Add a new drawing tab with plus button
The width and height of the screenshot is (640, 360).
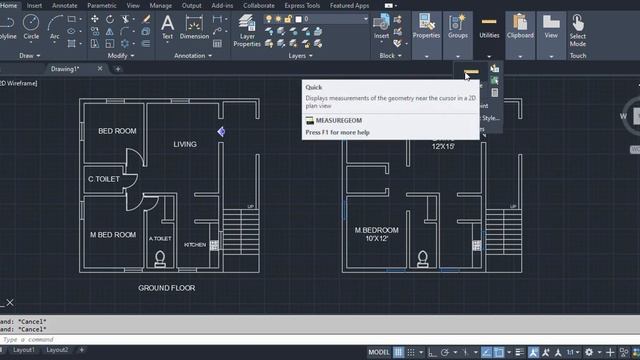(118, 69)
